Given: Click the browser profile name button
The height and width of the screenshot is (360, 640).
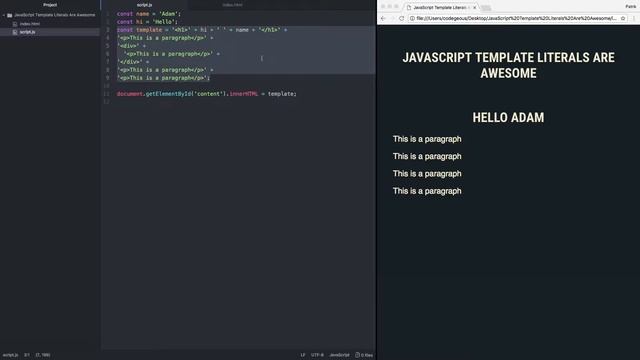Looking at the screenshot, I should (x=631, y=7).
